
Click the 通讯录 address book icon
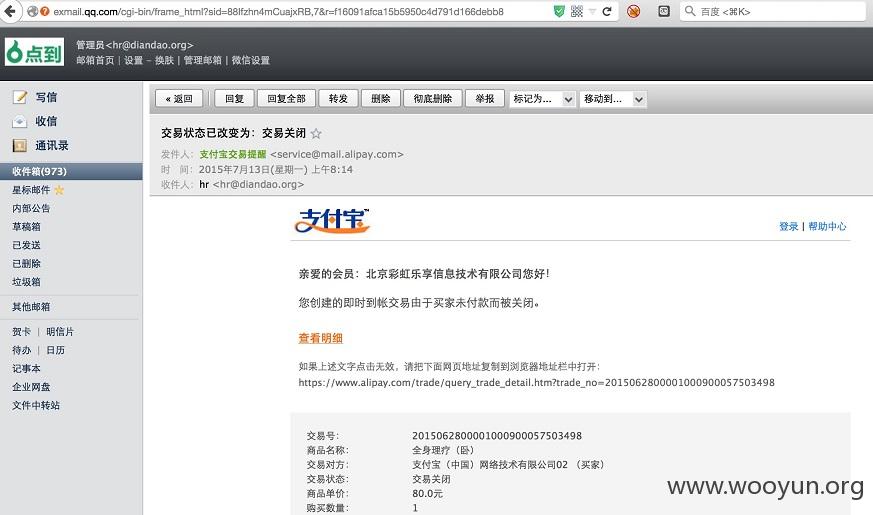click(x=19, y=145)
